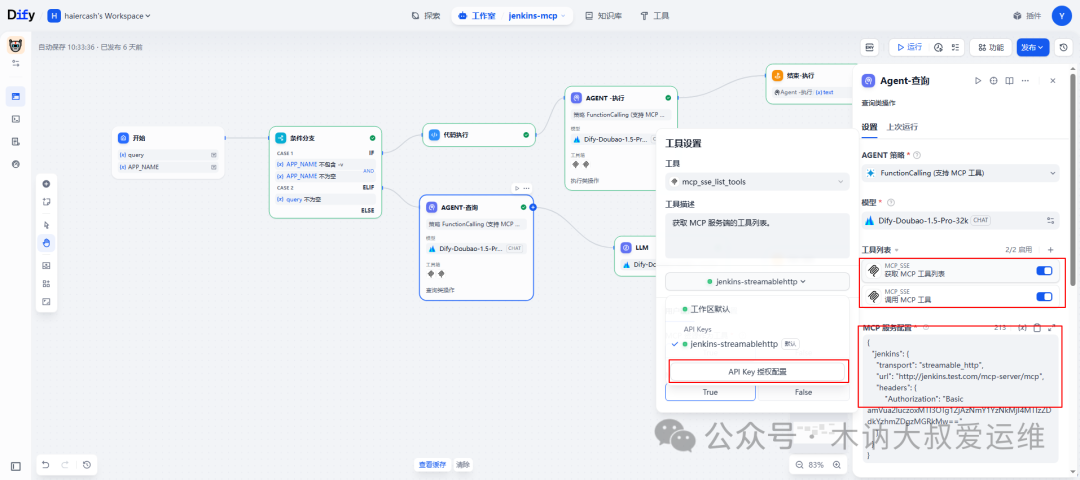The image size is (1080, 480).
Task: Zoom out the canvas with minus magnifier
Action: pos(800,465)
